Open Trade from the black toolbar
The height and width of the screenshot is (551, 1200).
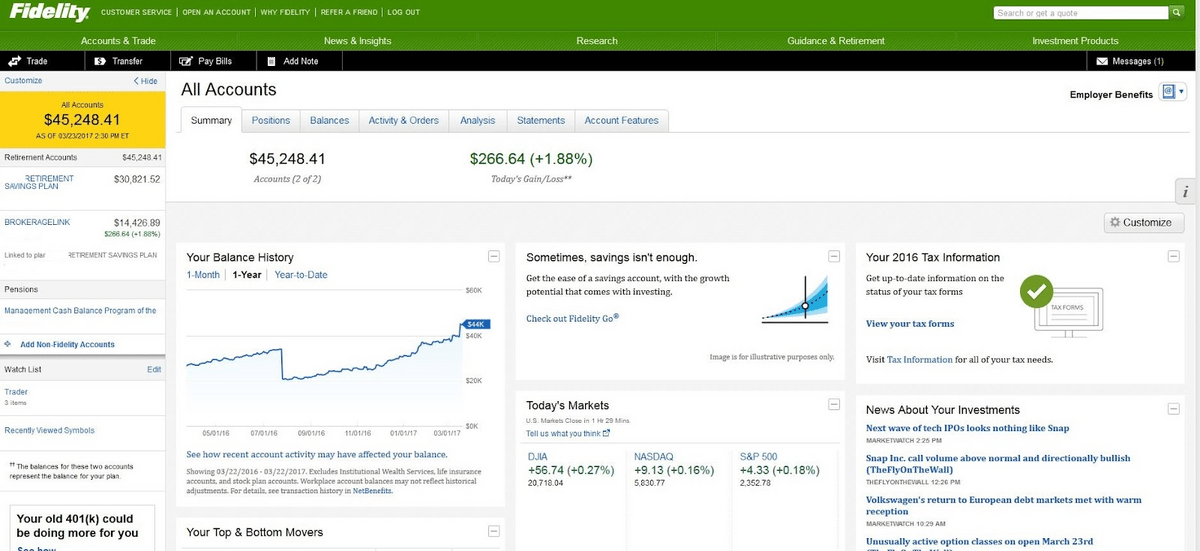[x=28, y=61]
